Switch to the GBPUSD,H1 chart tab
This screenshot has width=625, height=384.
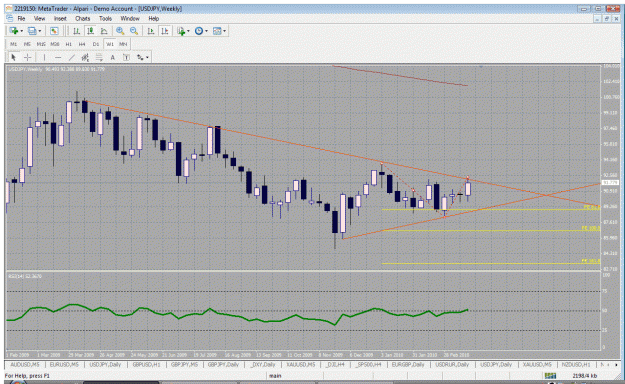(146, 364)
